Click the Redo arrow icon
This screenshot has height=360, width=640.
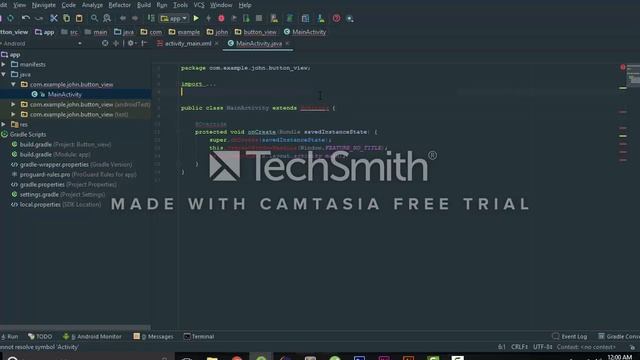pos(39,18)
